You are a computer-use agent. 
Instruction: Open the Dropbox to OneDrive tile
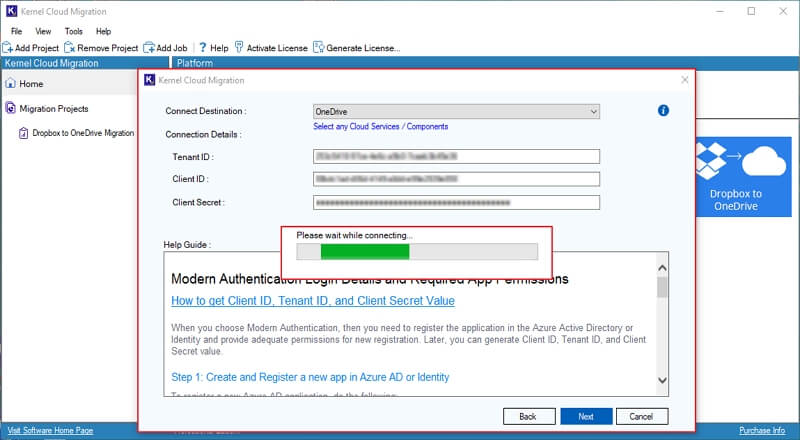744,177
